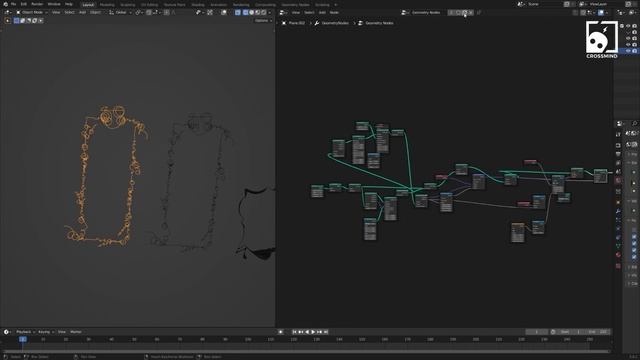This screenshot has height=360, width=640.
Task: Toggle visibility eye of highlighted outliner item
Action: point(628,50)
